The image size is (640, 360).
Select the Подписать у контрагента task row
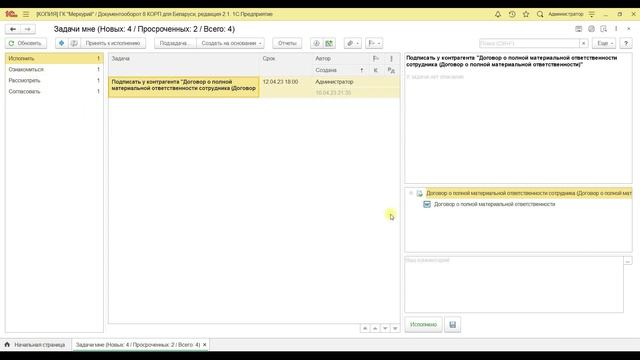(184, 87)
